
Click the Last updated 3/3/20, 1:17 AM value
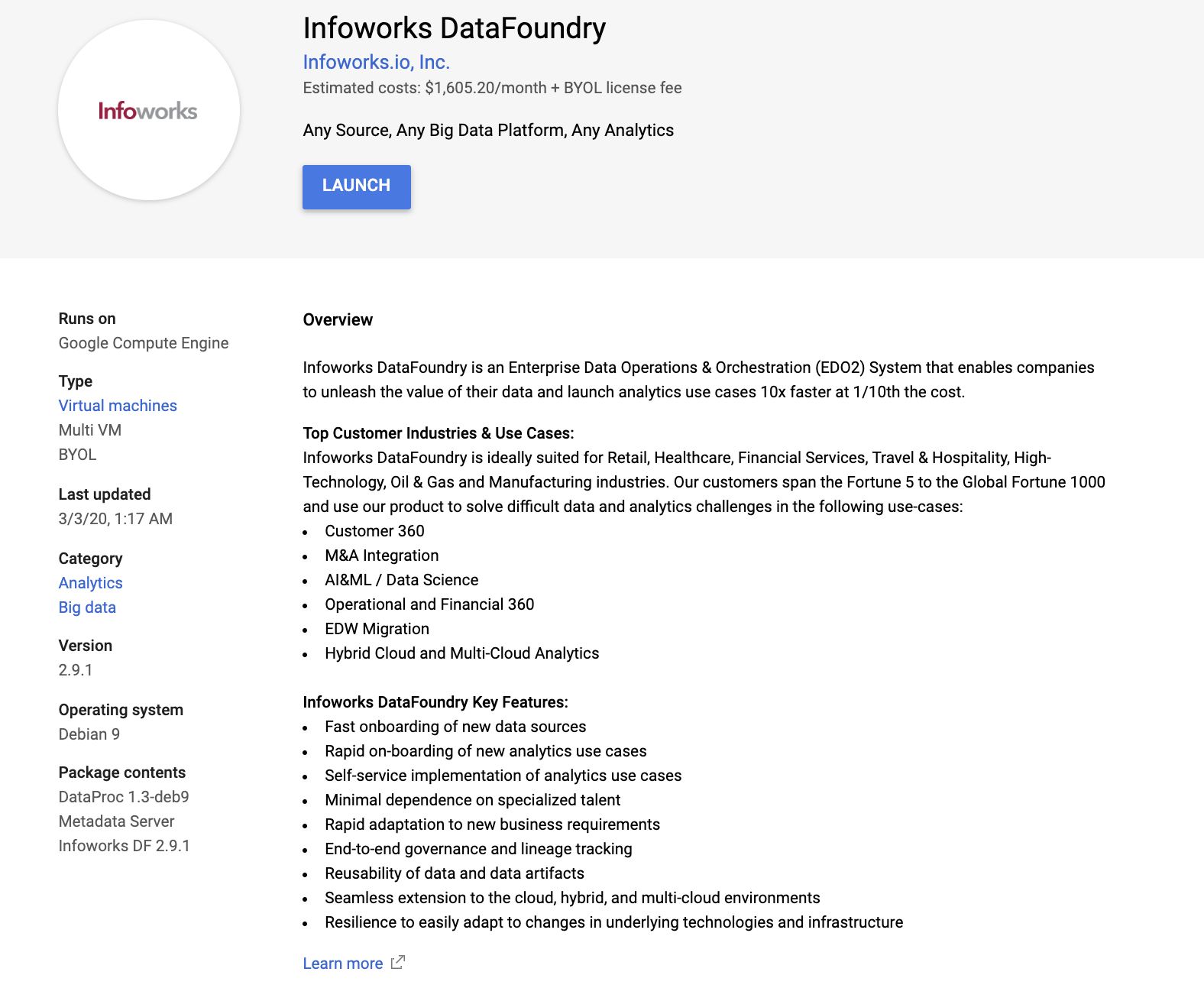point(115,519)
